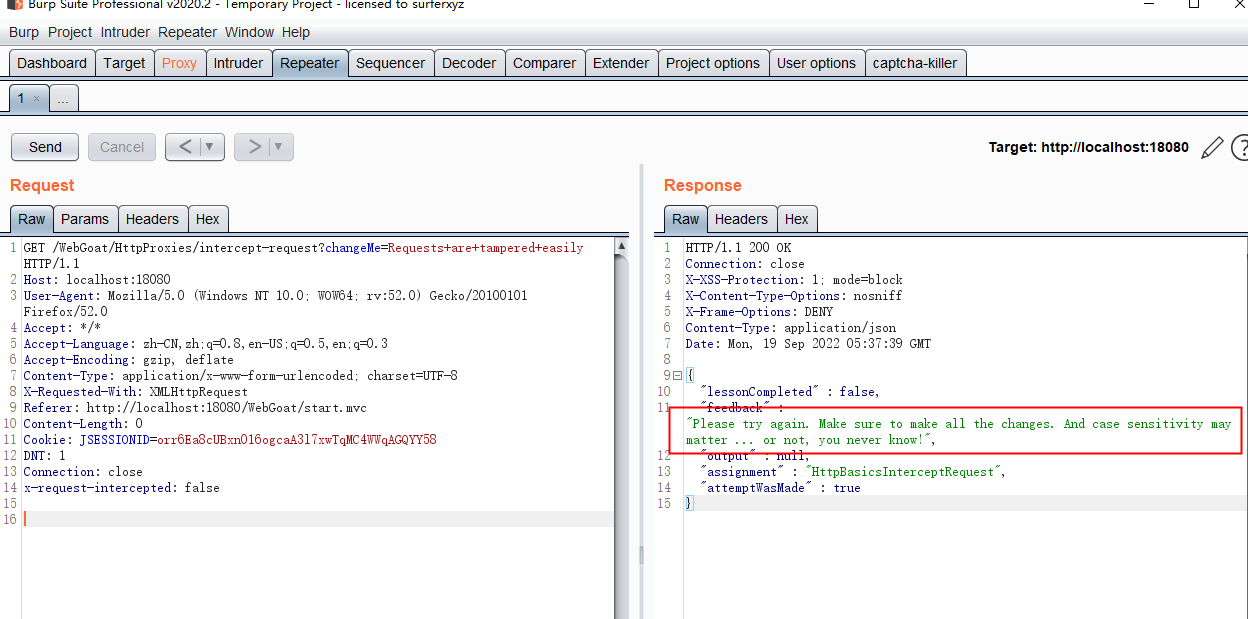Select Request Raw view tab
Screen dimensions: 1248x619
click(32, 219)
